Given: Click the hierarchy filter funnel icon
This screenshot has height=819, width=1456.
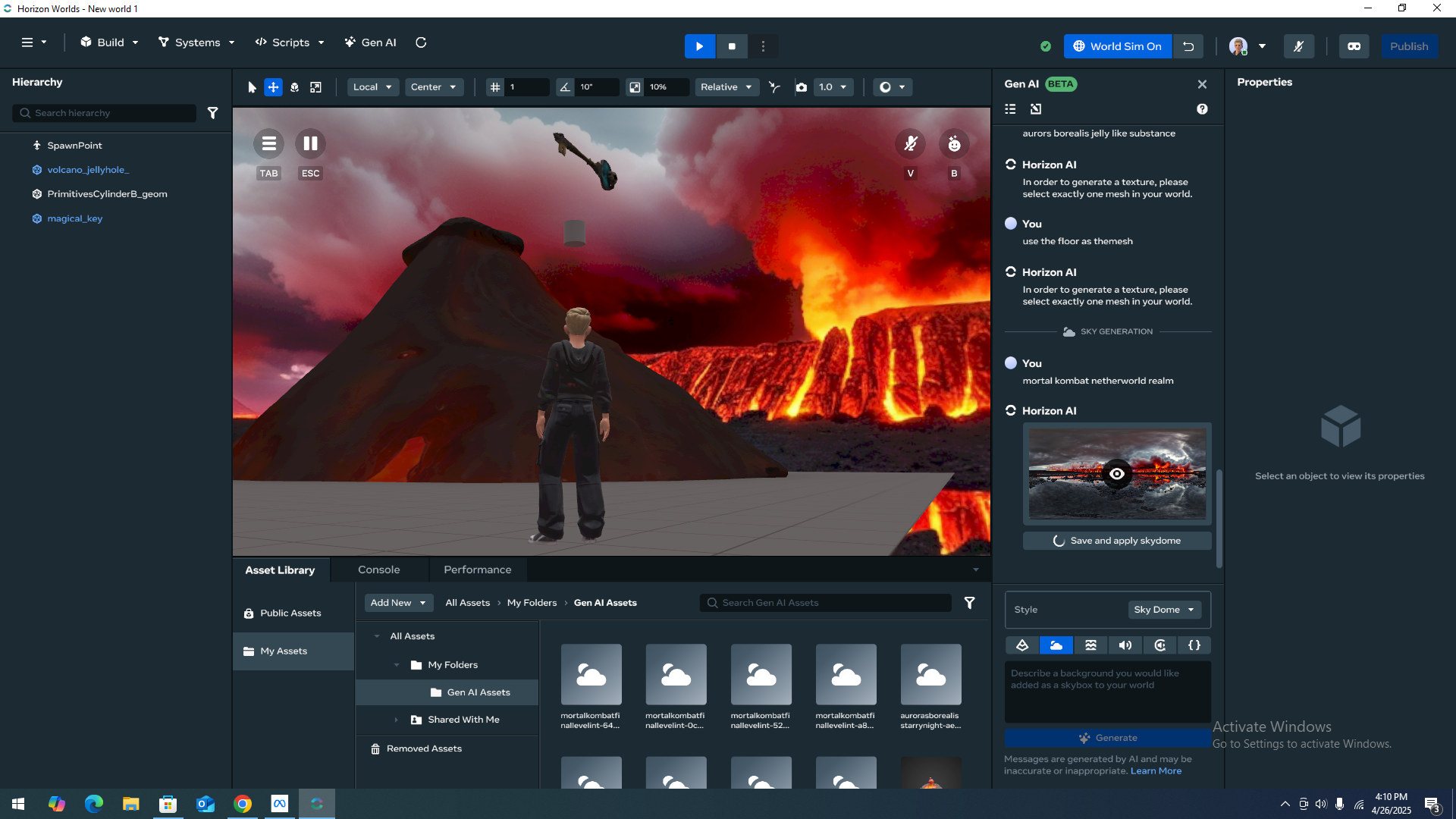Looking at the screenshot, I should coord(213,113).
